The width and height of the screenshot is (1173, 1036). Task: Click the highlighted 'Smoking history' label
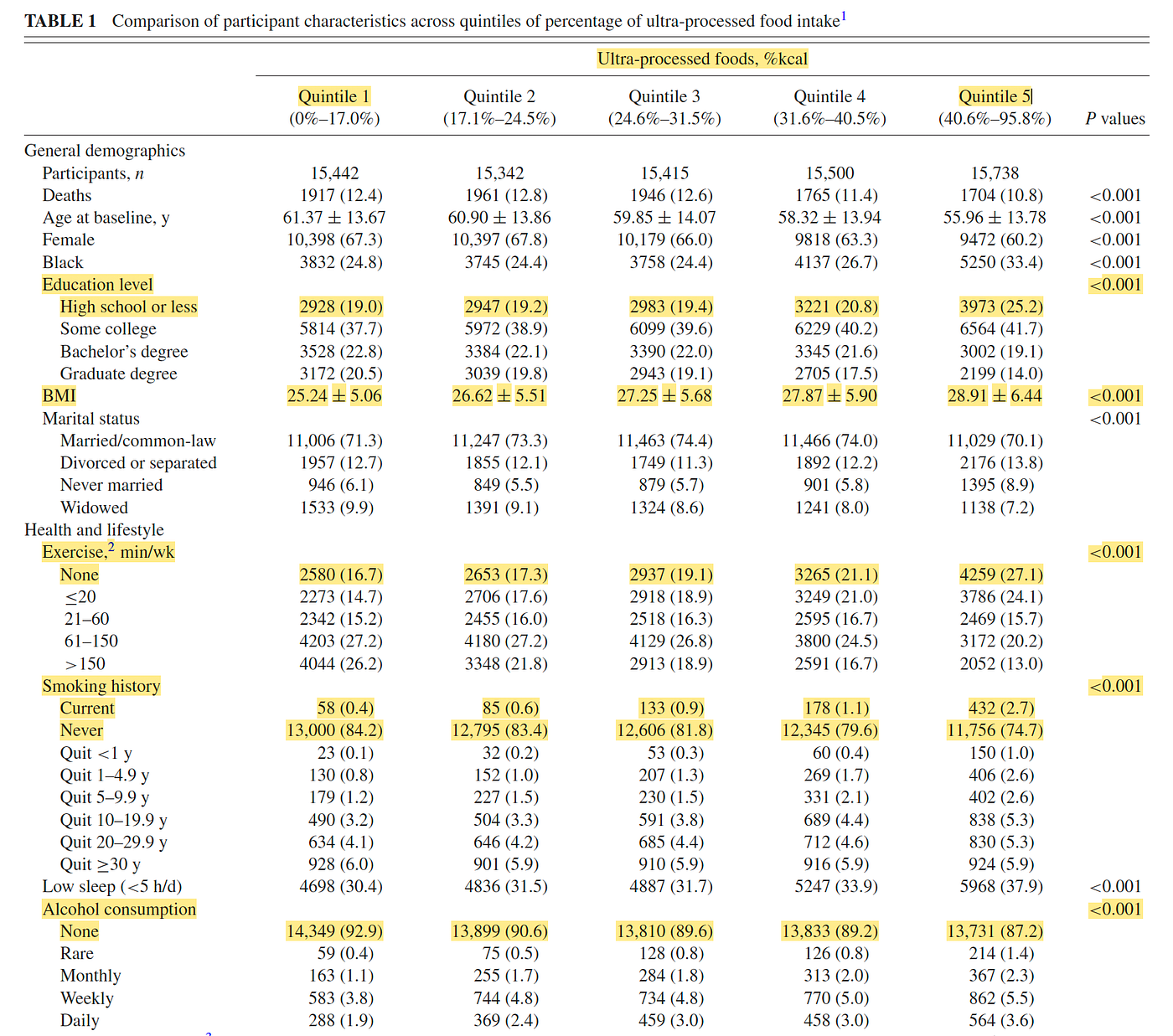[x=101, y=686]
